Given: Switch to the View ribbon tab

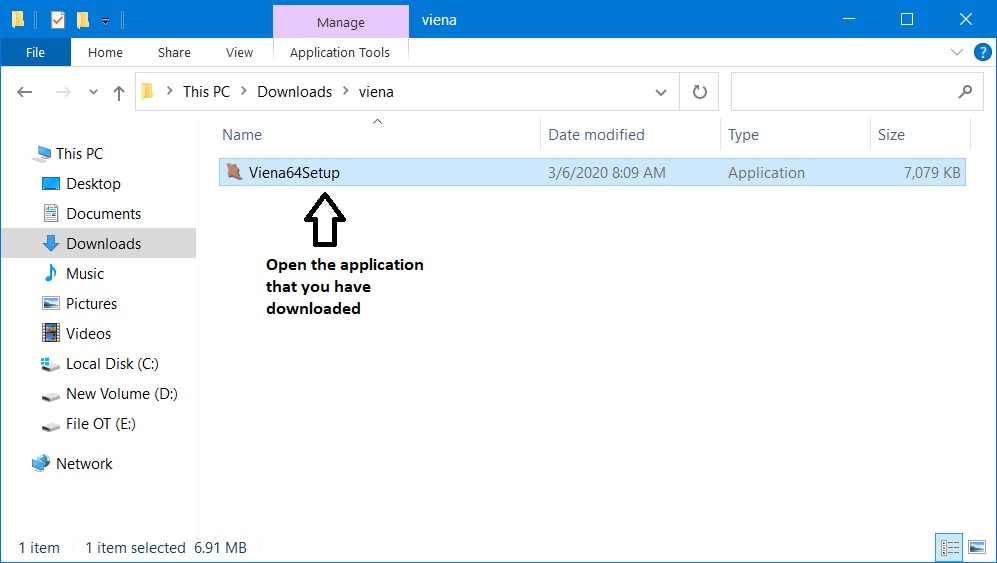Looking at the screenshot, I should (239, 52).
